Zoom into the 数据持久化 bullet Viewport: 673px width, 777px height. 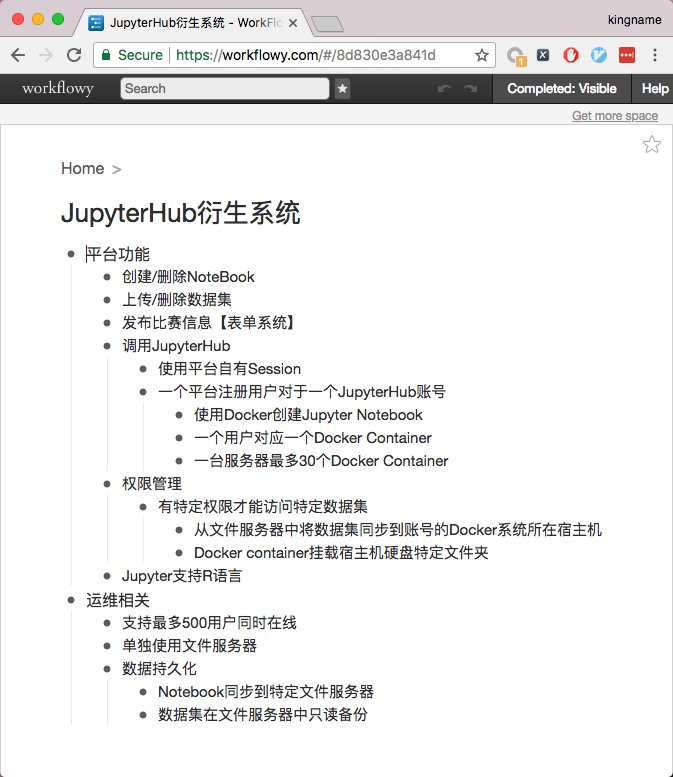click(x=107, y=669)
